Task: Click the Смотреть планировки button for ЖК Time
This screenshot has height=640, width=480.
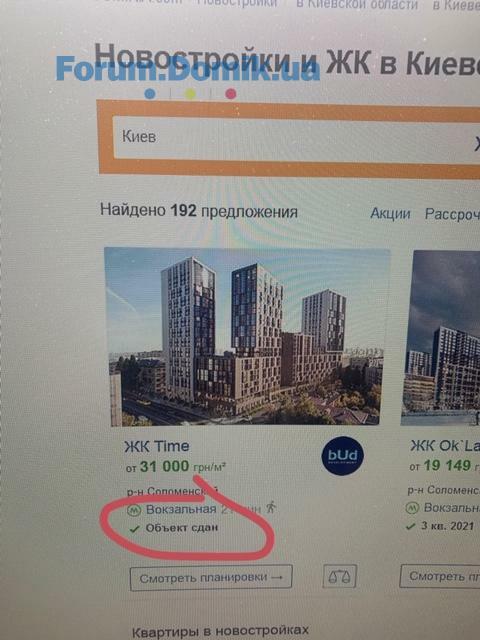Action: pyautogui.click(x=211, y=578)
